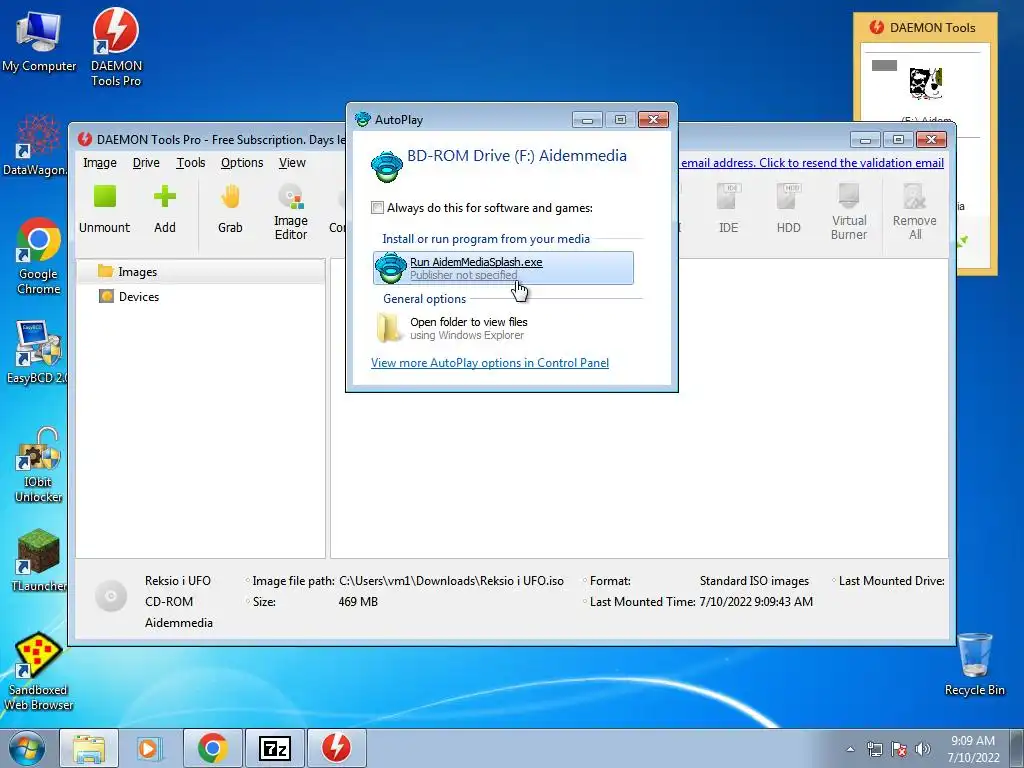
Task: Click the volume tray icon
Action: pos(923,749)
